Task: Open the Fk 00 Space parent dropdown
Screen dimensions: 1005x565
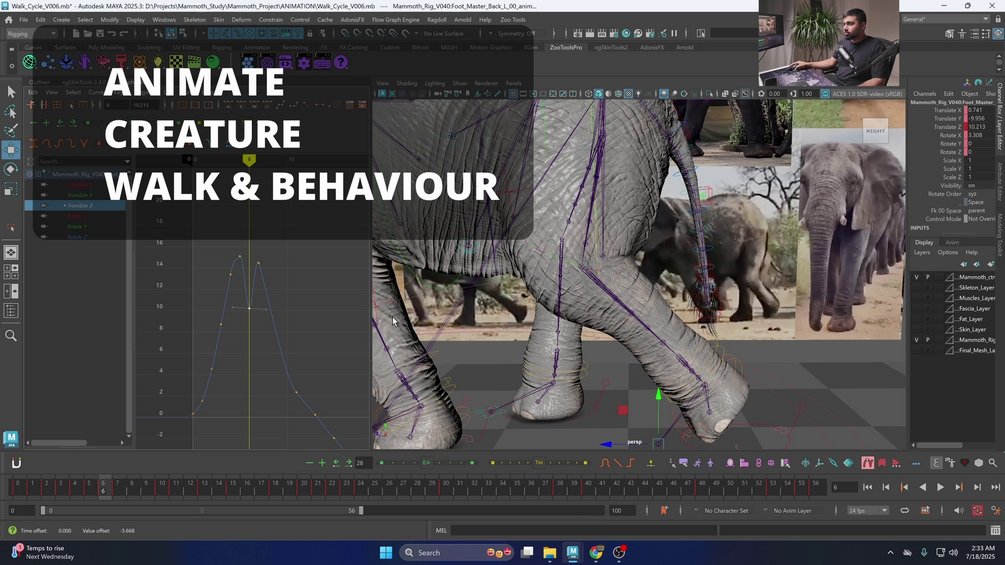Action: click(983, 210)
